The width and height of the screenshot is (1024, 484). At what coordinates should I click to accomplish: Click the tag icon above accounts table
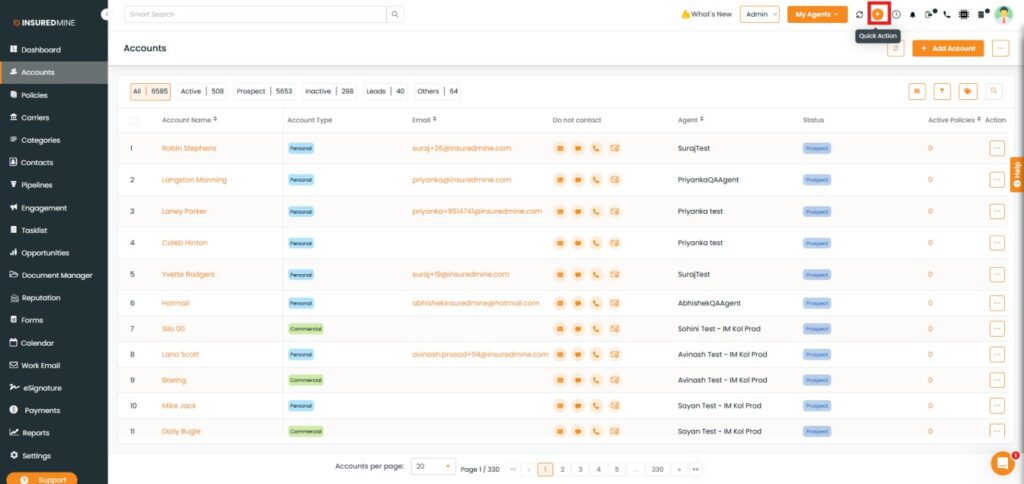pos(967,91)
